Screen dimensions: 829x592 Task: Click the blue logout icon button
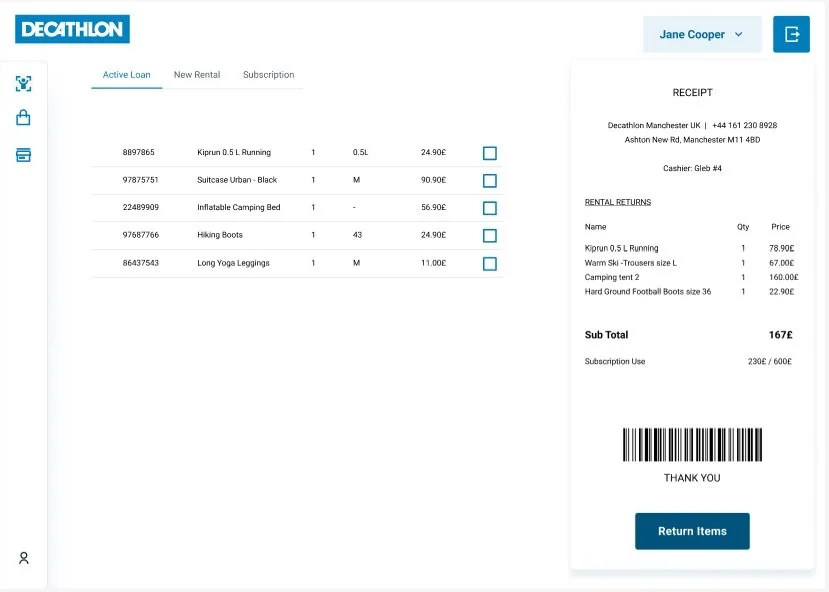791,34
